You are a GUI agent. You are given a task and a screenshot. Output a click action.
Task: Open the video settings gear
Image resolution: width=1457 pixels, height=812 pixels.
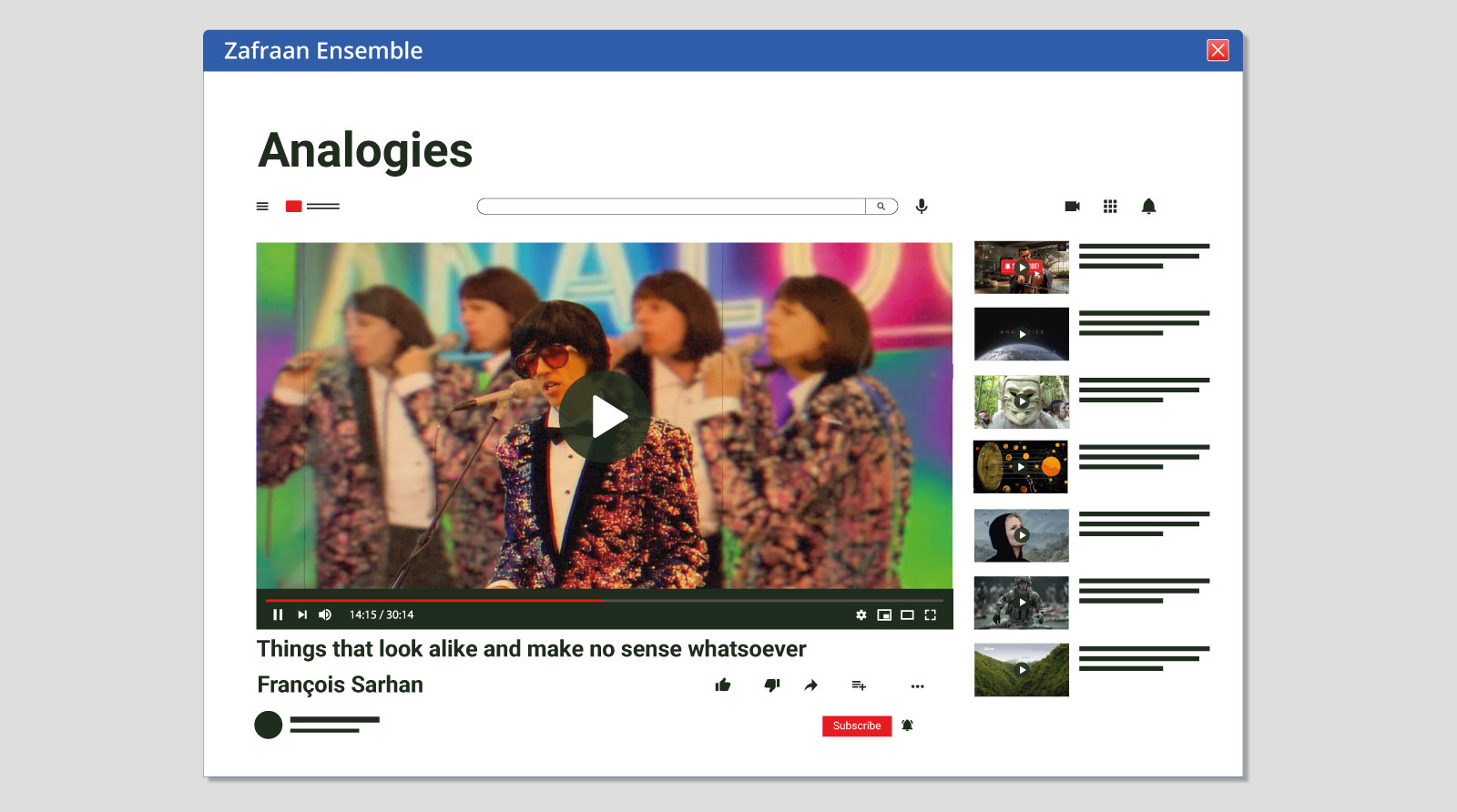tap(861, 615)
